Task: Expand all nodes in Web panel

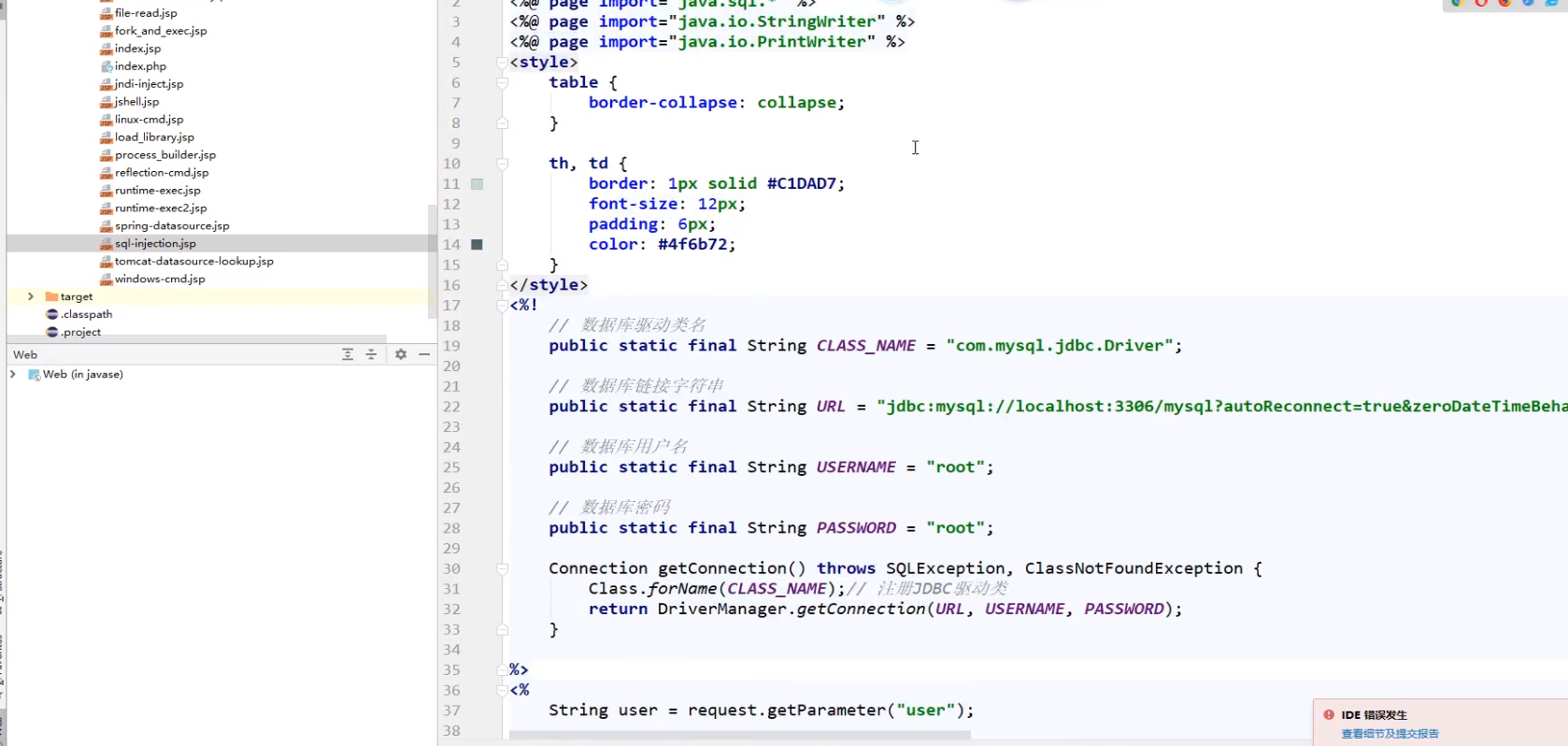Action: 348,354
